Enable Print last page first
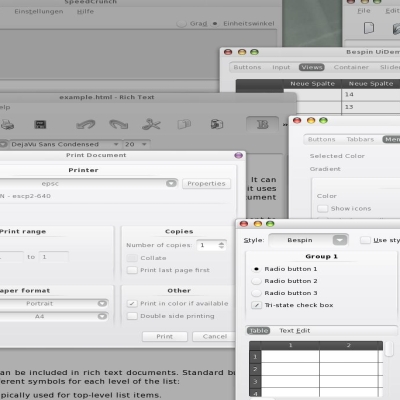Image resolution: width=400 pixels, height=400 pixels. (x=132, y=270)
